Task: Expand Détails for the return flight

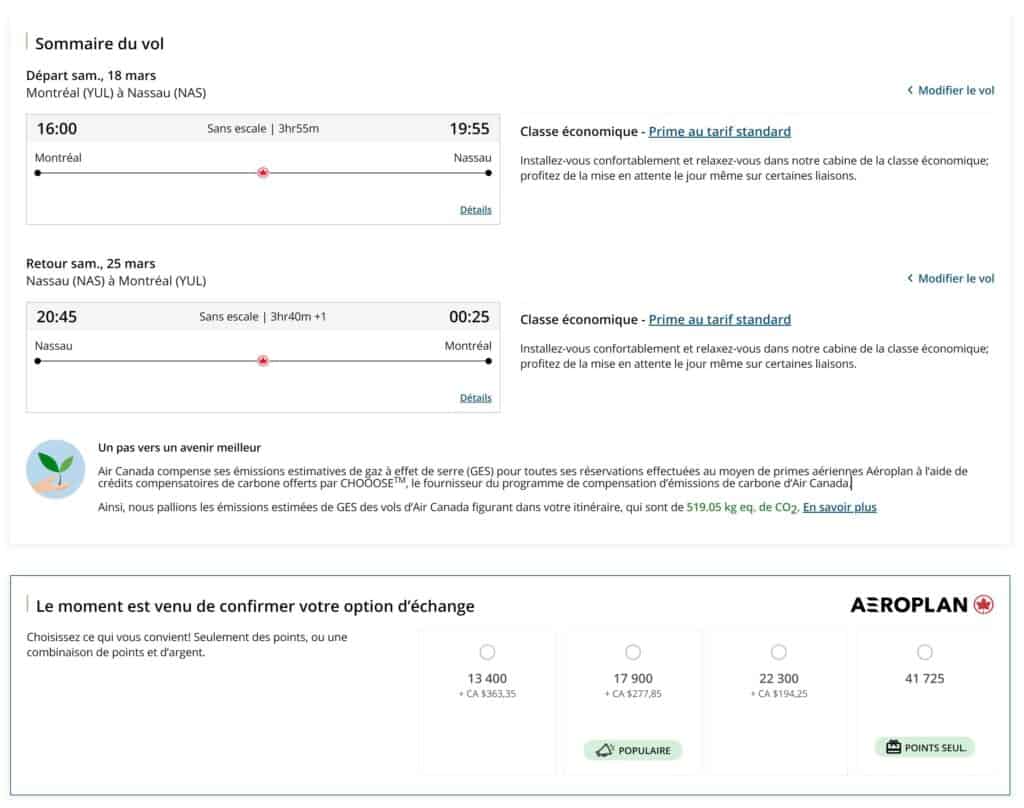Action: tap(475, 398)
